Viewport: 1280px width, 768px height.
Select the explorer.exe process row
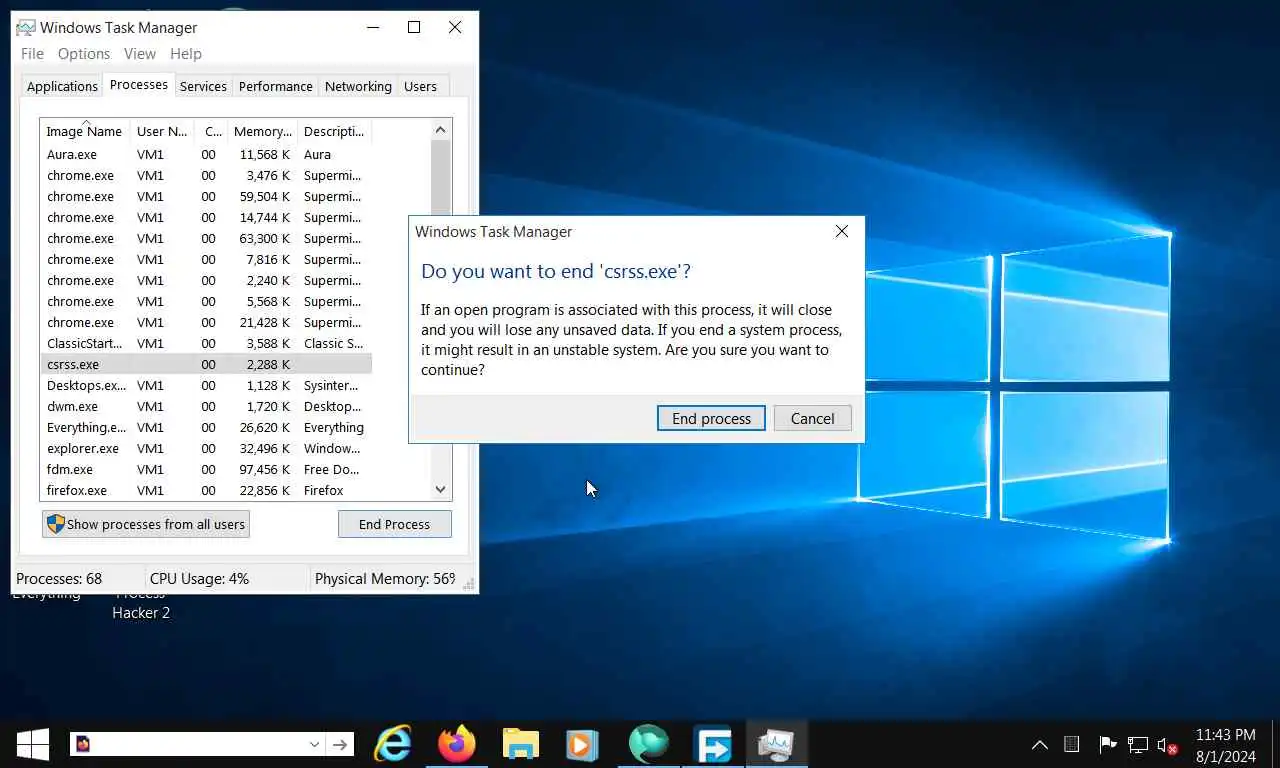click(x=206, y=449)
